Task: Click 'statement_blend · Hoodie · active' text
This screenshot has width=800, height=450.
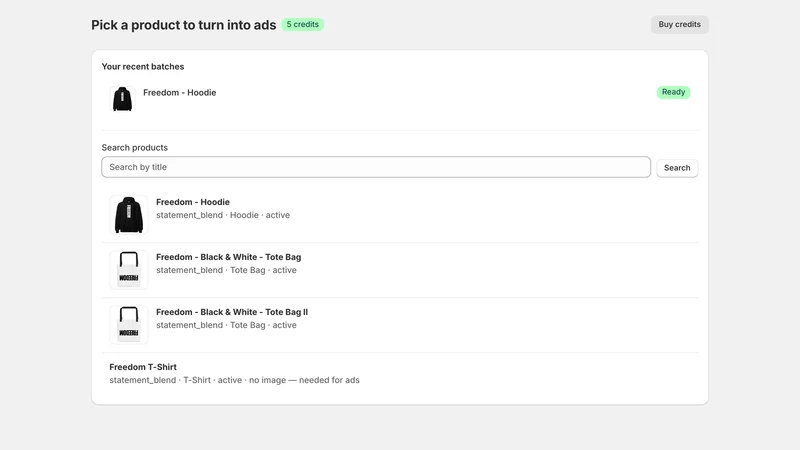Action: 223,215
